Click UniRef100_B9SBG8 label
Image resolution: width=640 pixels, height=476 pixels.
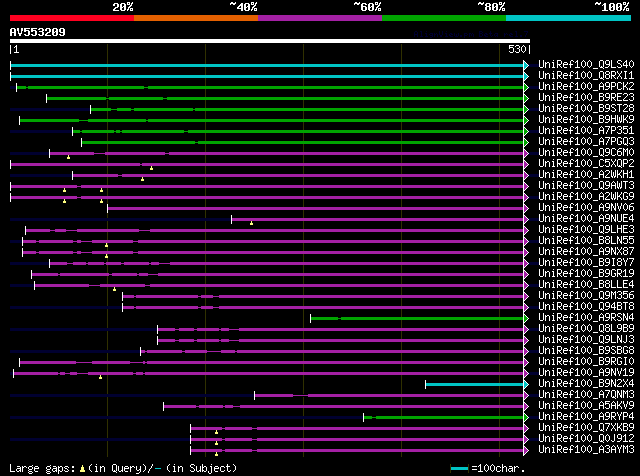(x=586, y=351)
